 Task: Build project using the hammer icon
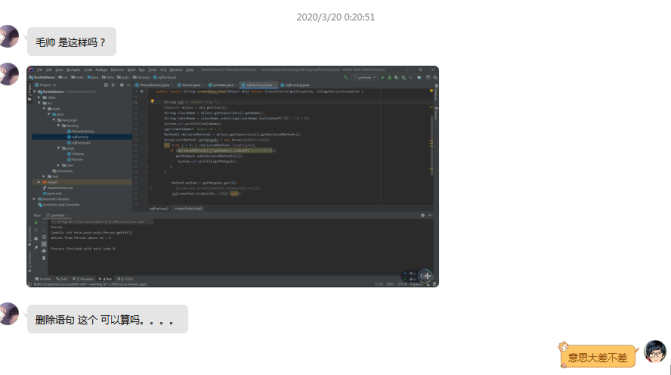(346, 77)
